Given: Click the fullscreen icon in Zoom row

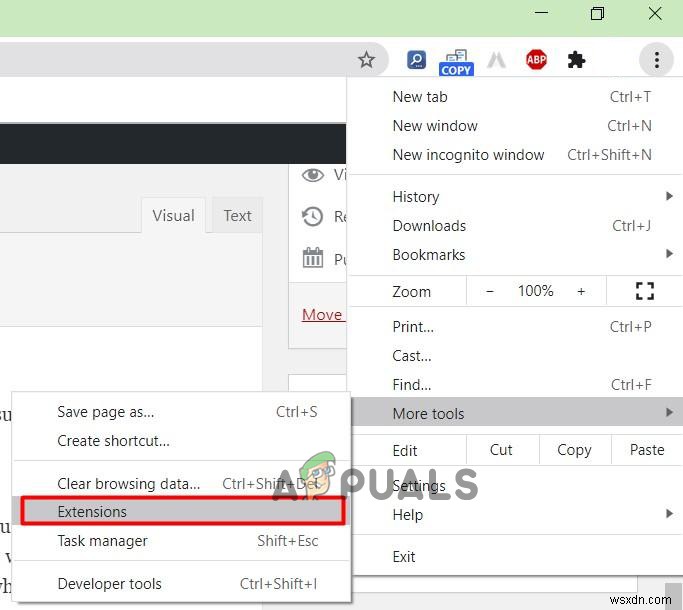Looking at the screenshot, I should pyautogui.click(x=645, y=291).
